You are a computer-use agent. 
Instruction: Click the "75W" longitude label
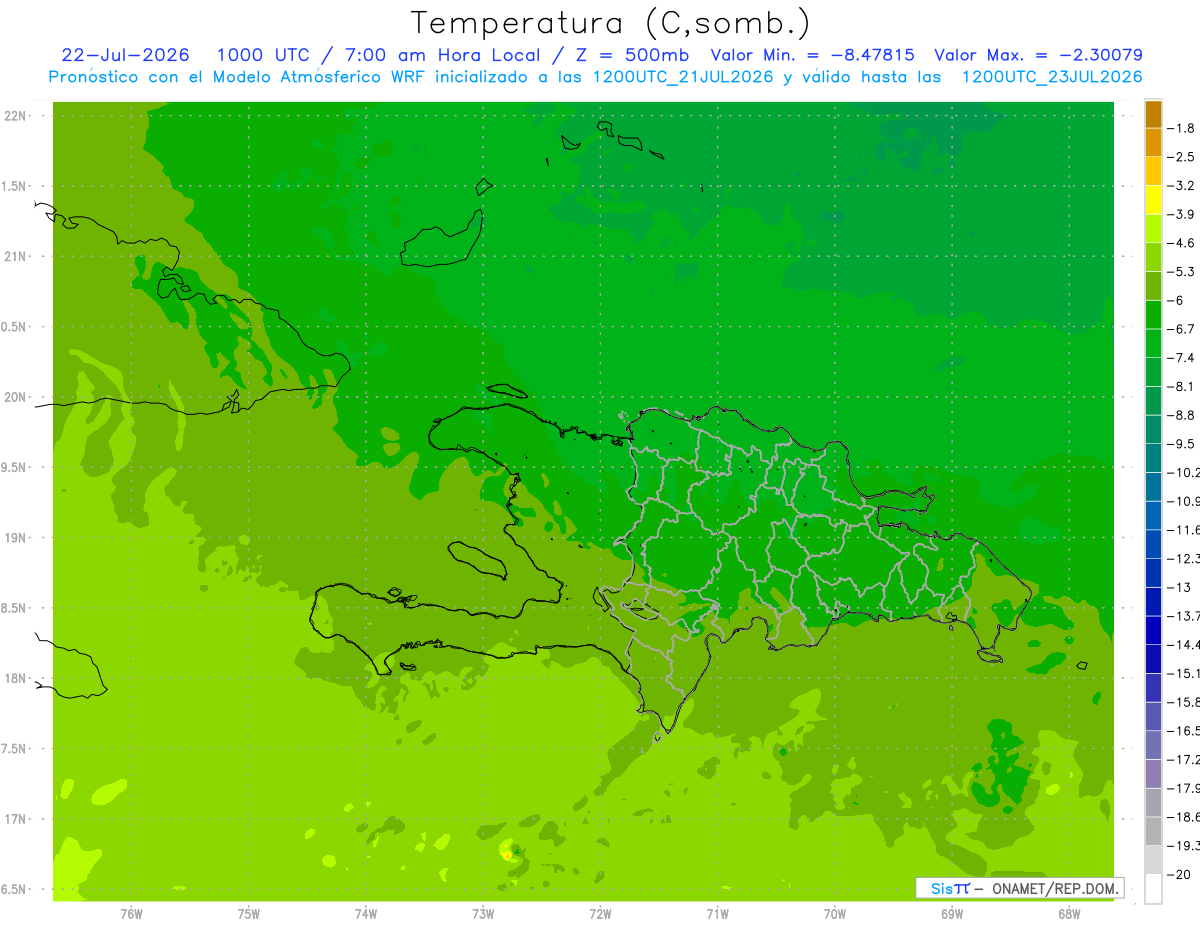point(249,913)
